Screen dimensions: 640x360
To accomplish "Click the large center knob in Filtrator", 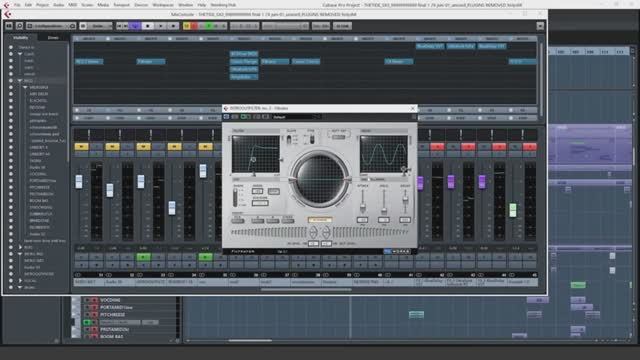I will pyautogui.click(x=320, y=179).
